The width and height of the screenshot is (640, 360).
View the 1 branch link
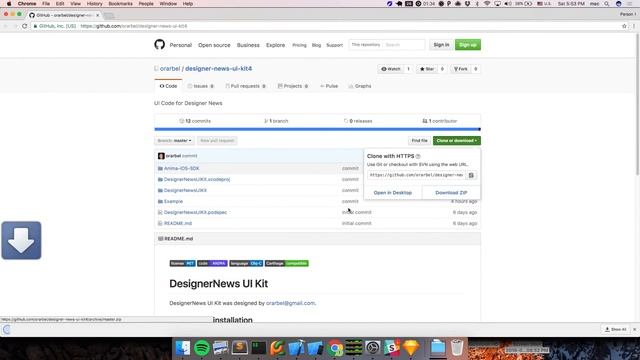[x=276, y=121]
